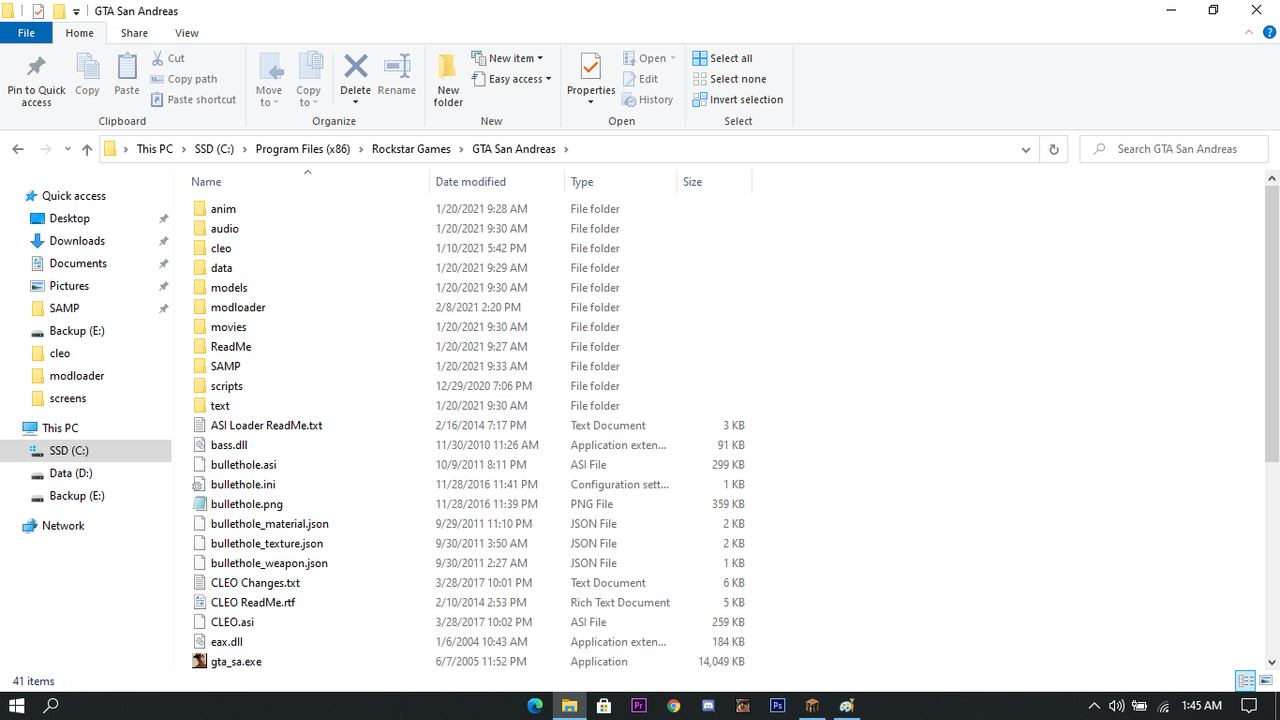The image size is (1280, 720).
Task: Click the Edit ribbon command
Action: tap(640, 79)
